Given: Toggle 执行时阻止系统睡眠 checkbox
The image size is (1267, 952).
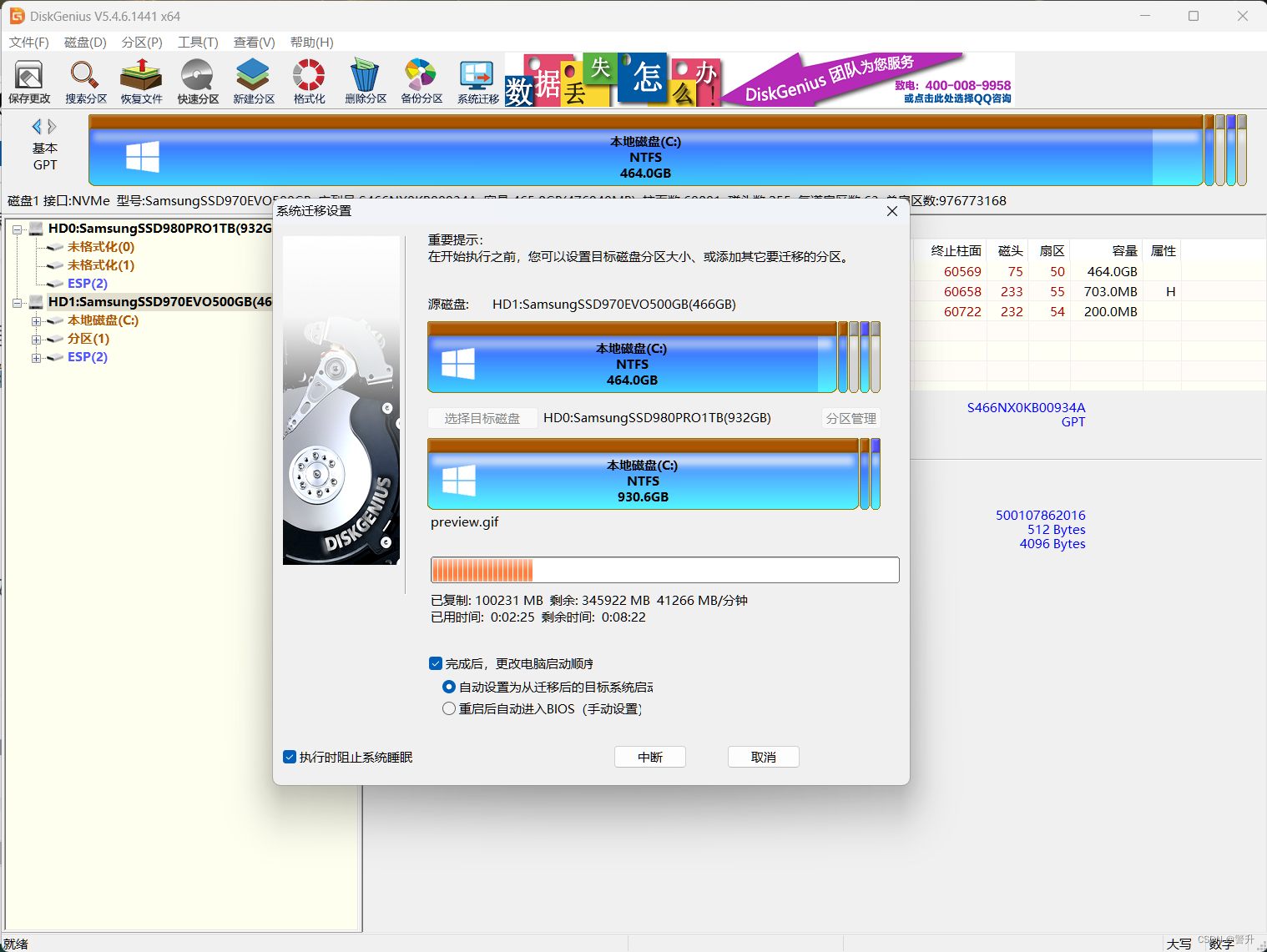Looking at the screenshot, I should click(x=290, y=757).
